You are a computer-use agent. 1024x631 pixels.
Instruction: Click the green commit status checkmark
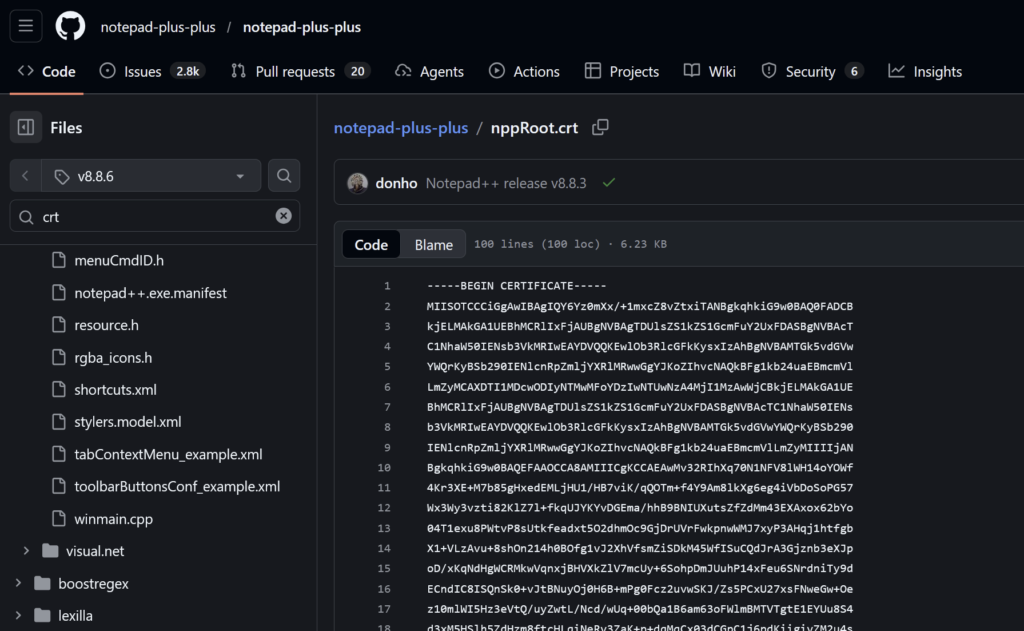point(608,184)
